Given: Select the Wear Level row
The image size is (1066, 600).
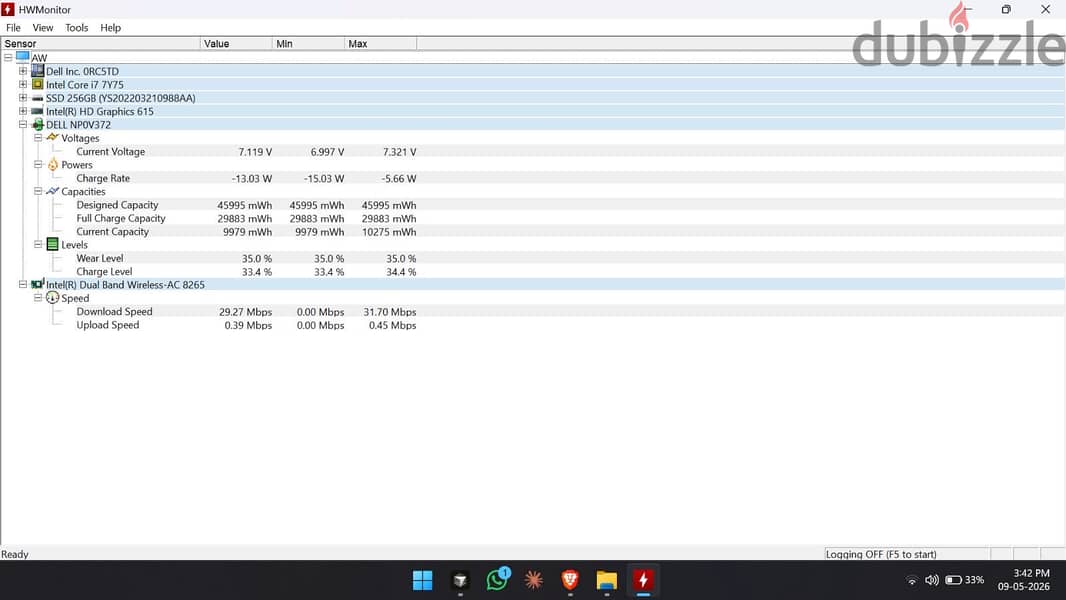Looking at the screenshot, I should [533, 258].
